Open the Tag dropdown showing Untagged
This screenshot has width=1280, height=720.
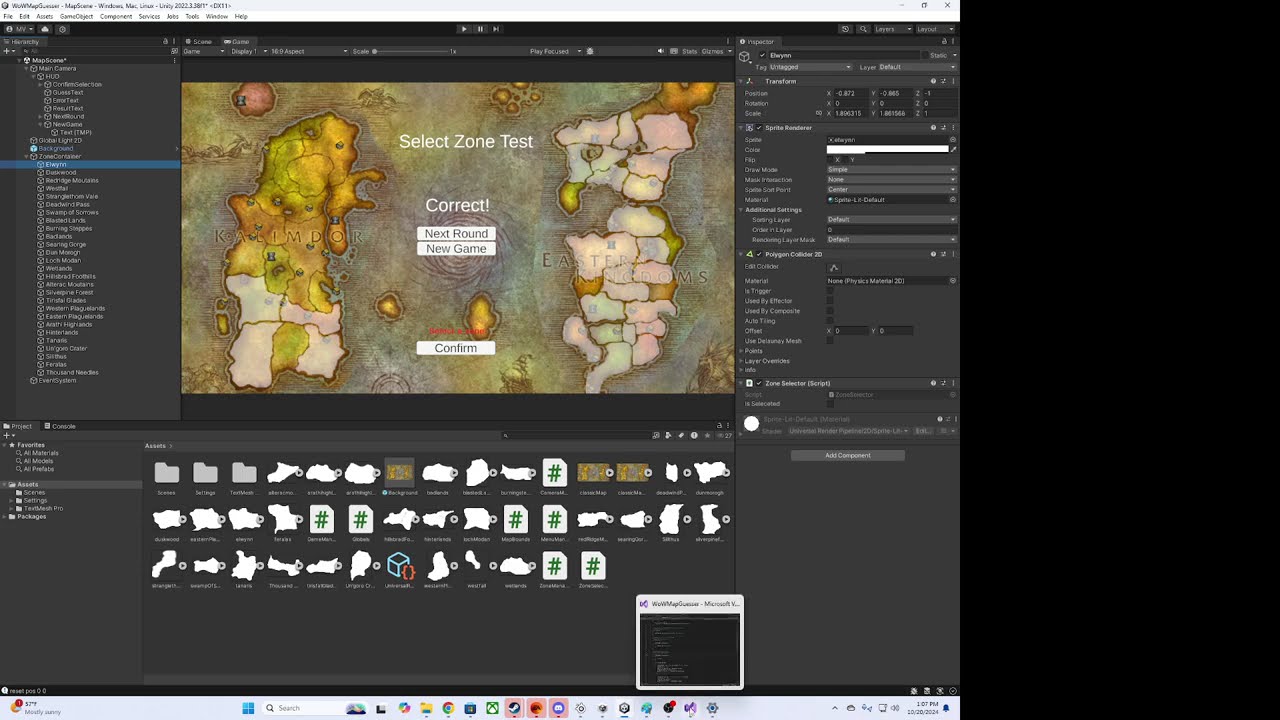point(809,67)
